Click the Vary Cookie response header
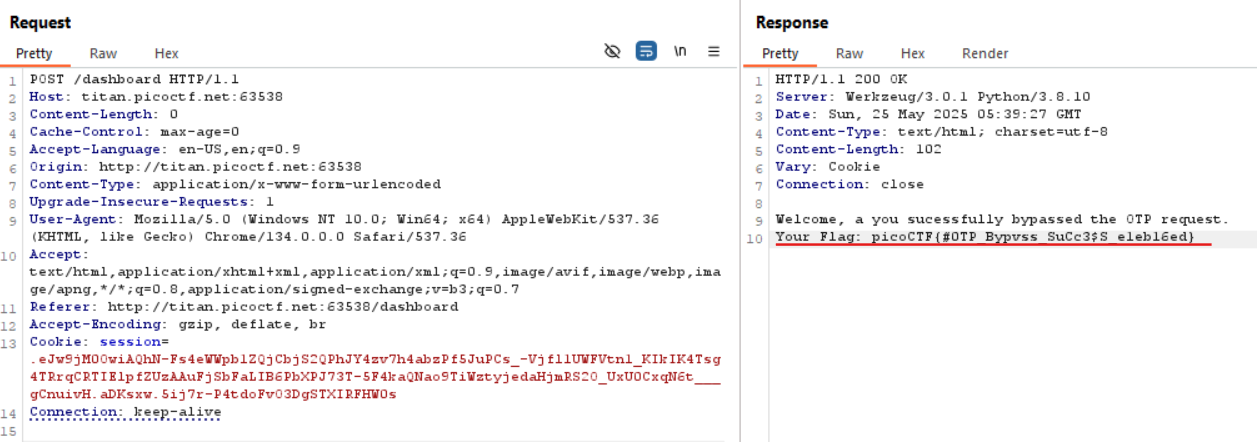The width and height of the screenshot is (1257, 442). [827, 167]
